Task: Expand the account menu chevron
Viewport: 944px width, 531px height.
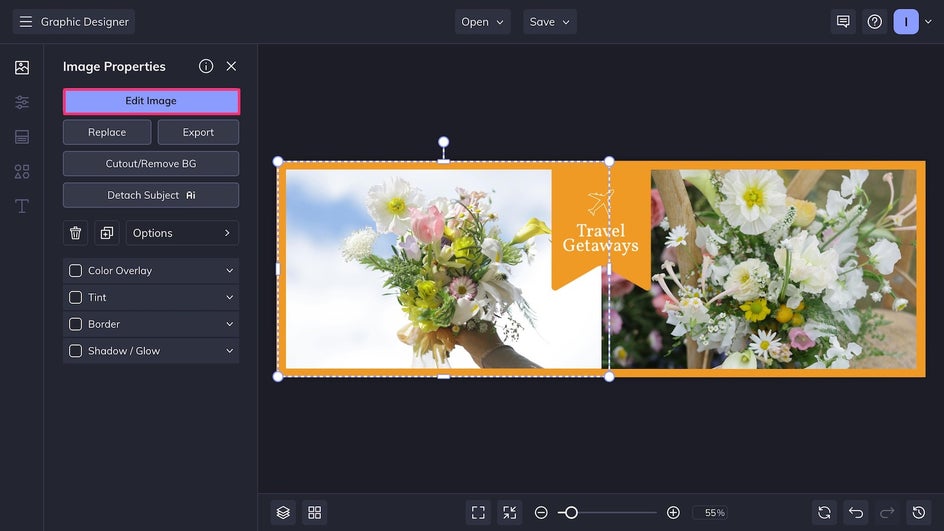Action: (x=928, y=22)
